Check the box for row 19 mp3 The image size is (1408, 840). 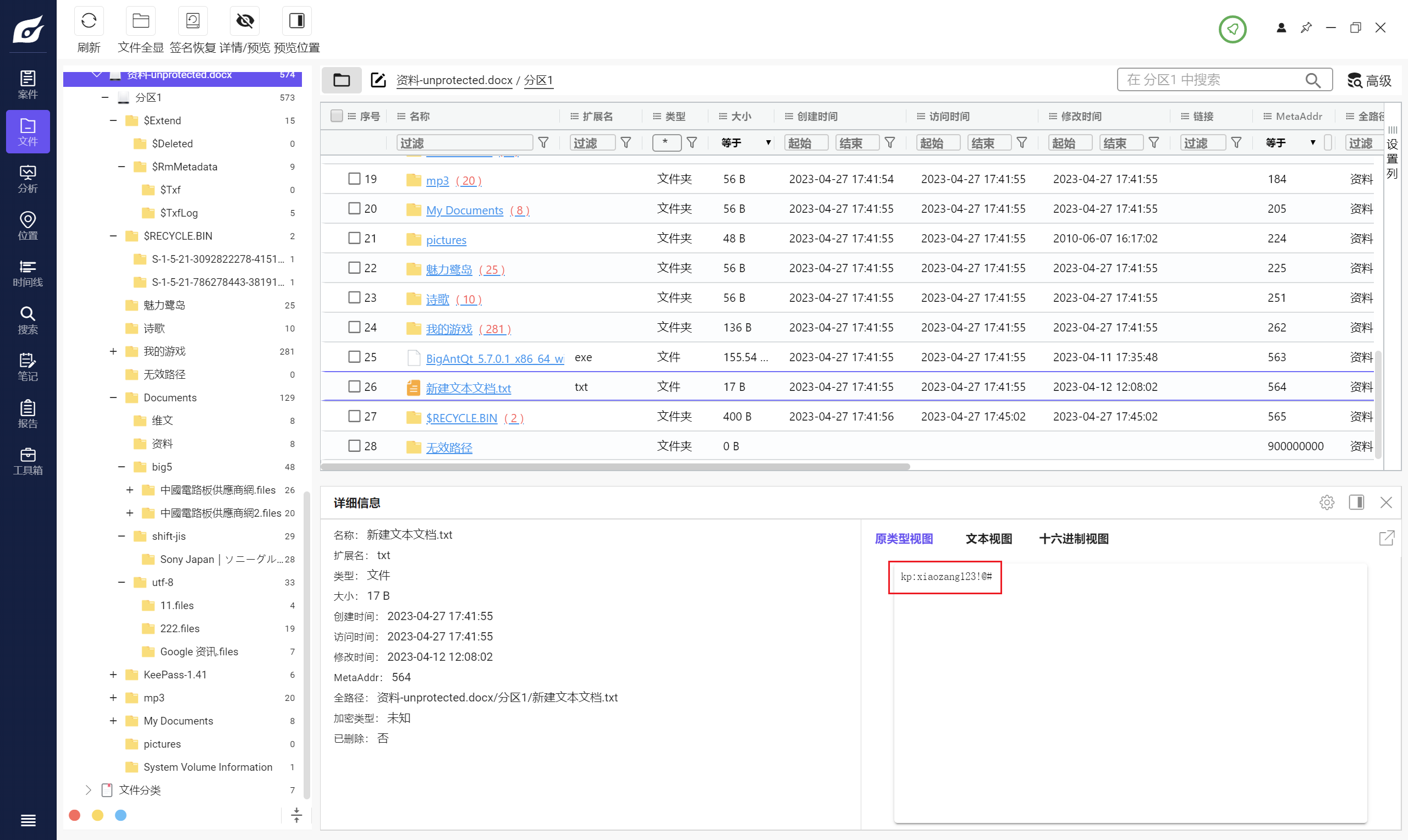pos(354,179)
